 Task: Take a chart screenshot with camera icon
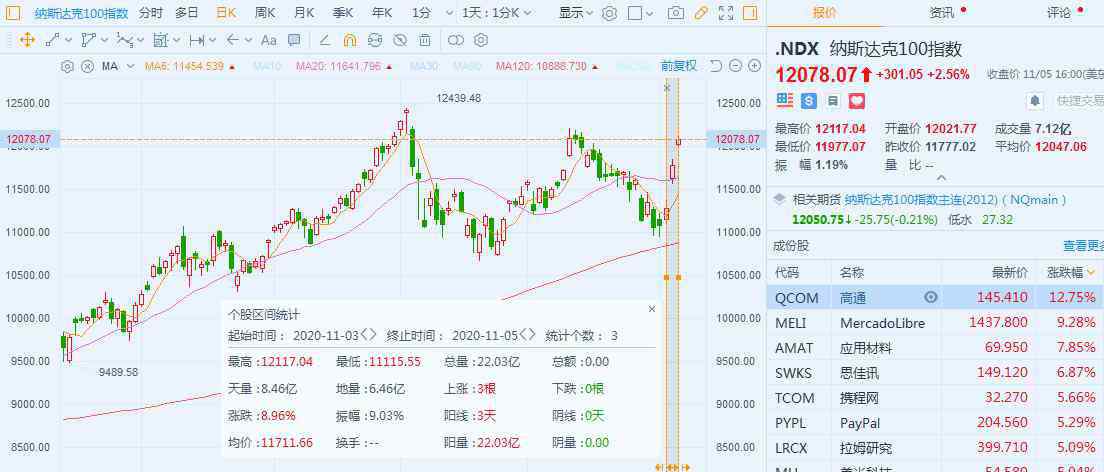coord(675,13)
